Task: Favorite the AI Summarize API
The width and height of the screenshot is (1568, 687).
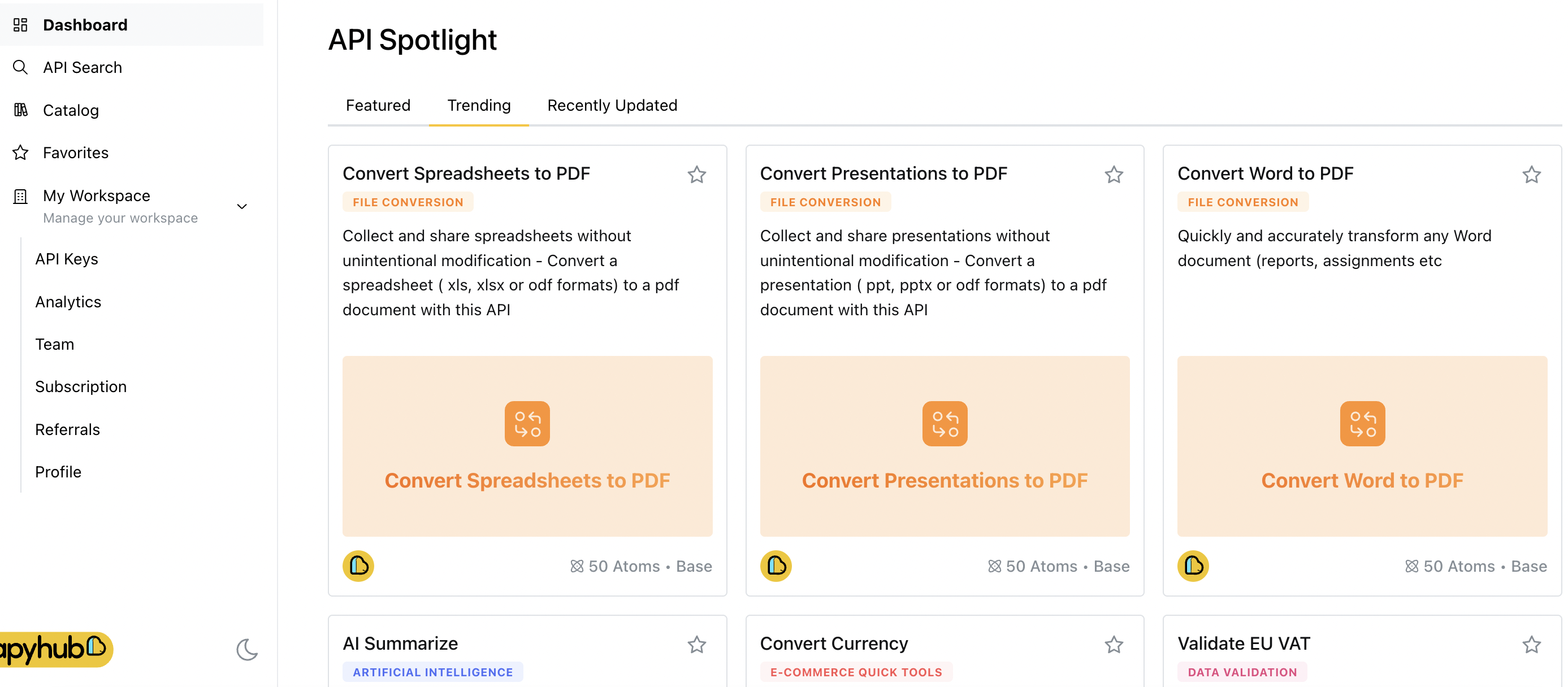Action: click(x=697, y=645)
